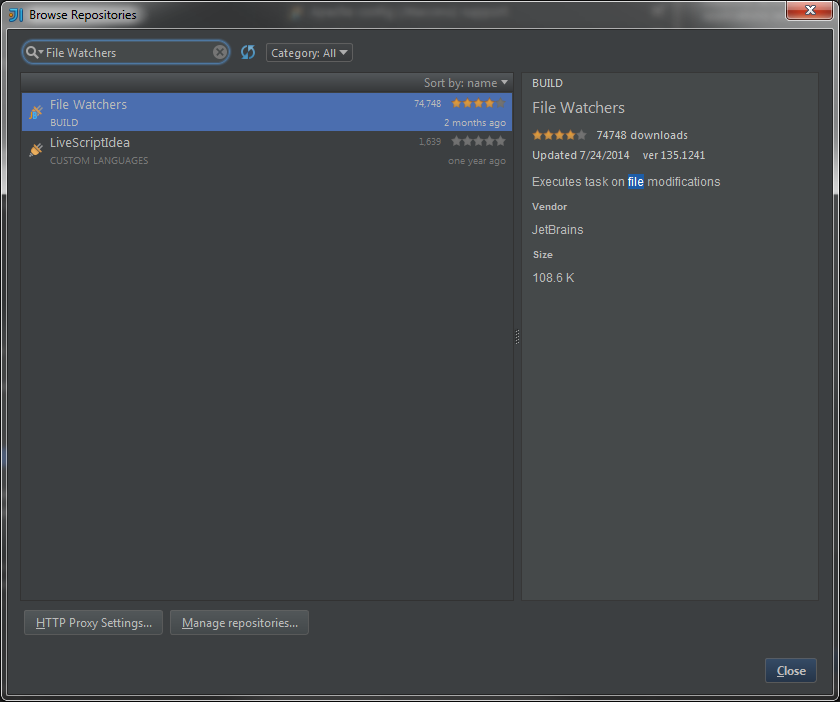Click inside the File Watchers search field
The height and width of the screenshot is (702, 840).
click(x=128, y=53)
